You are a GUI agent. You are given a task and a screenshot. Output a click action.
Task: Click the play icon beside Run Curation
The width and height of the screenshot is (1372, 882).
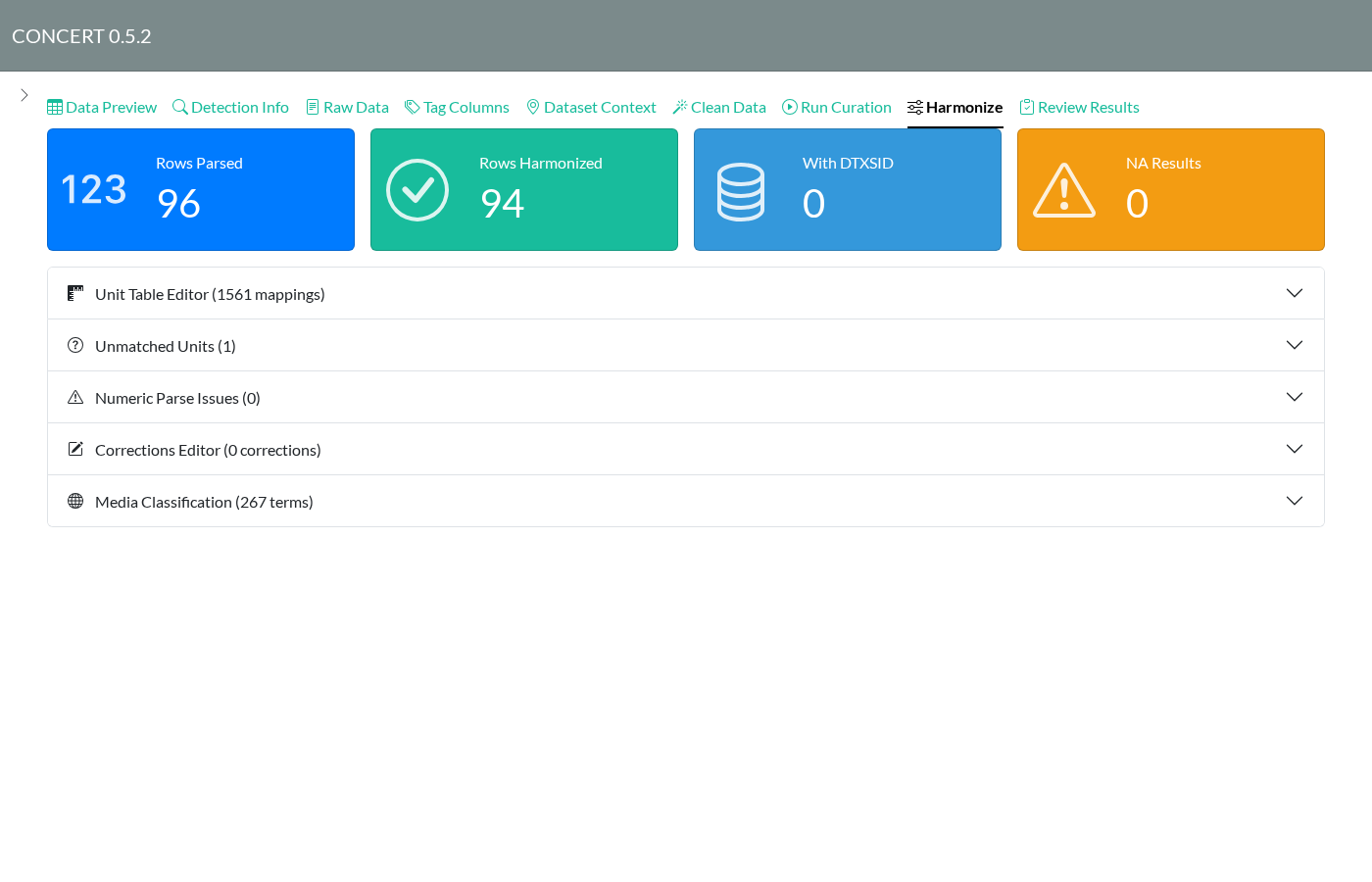790,107
